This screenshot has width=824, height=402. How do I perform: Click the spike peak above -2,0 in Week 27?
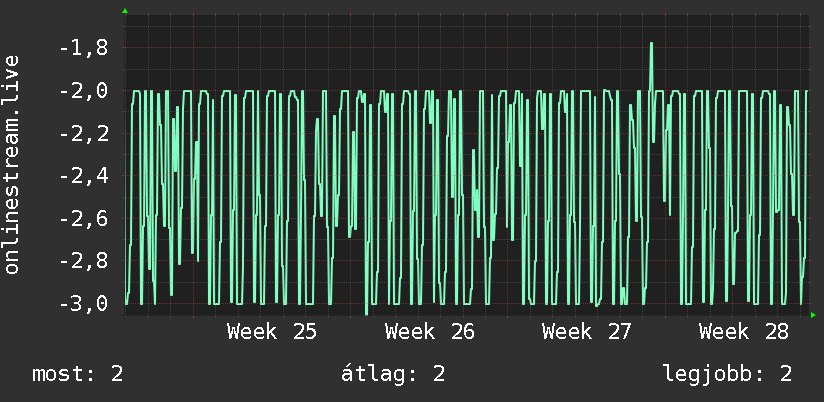[x=652, y=44]
